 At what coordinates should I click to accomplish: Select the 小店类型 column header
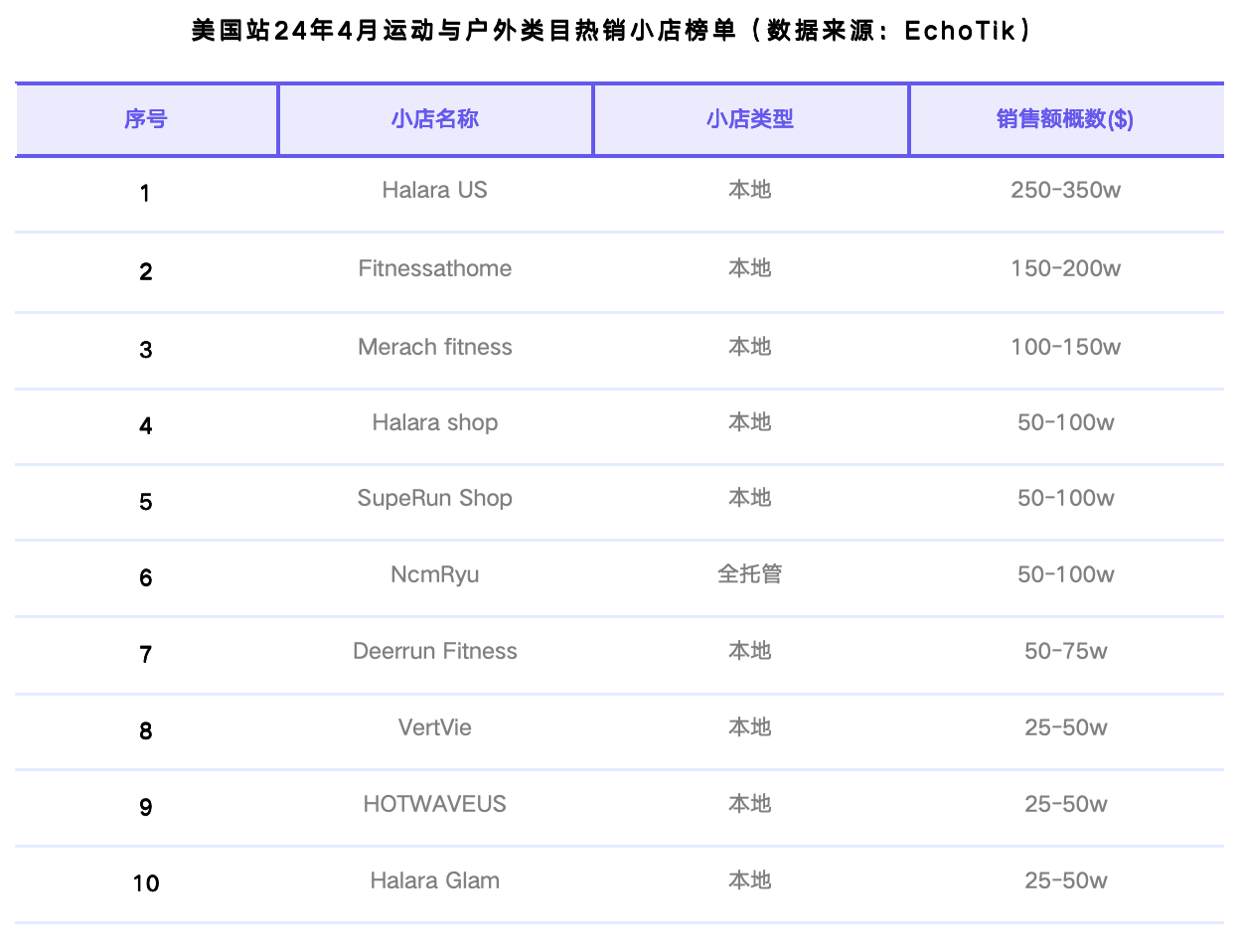[x=750, y=119]
